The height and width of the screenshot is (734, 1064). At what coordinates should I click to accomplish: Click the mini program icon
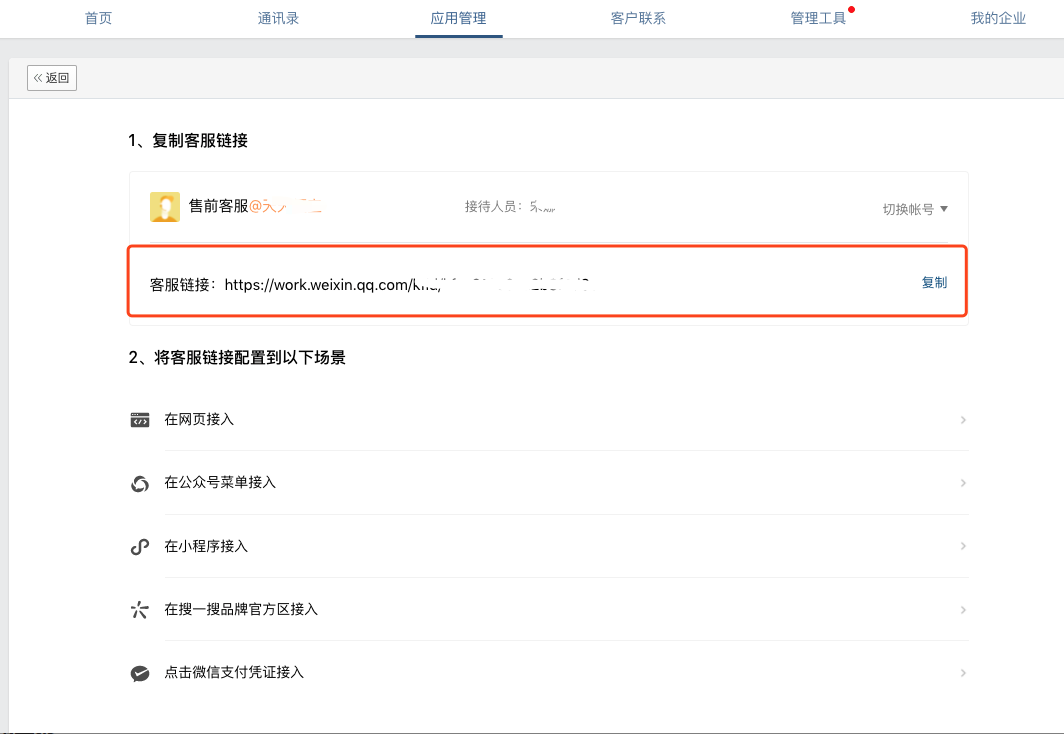tap(139, 547)
